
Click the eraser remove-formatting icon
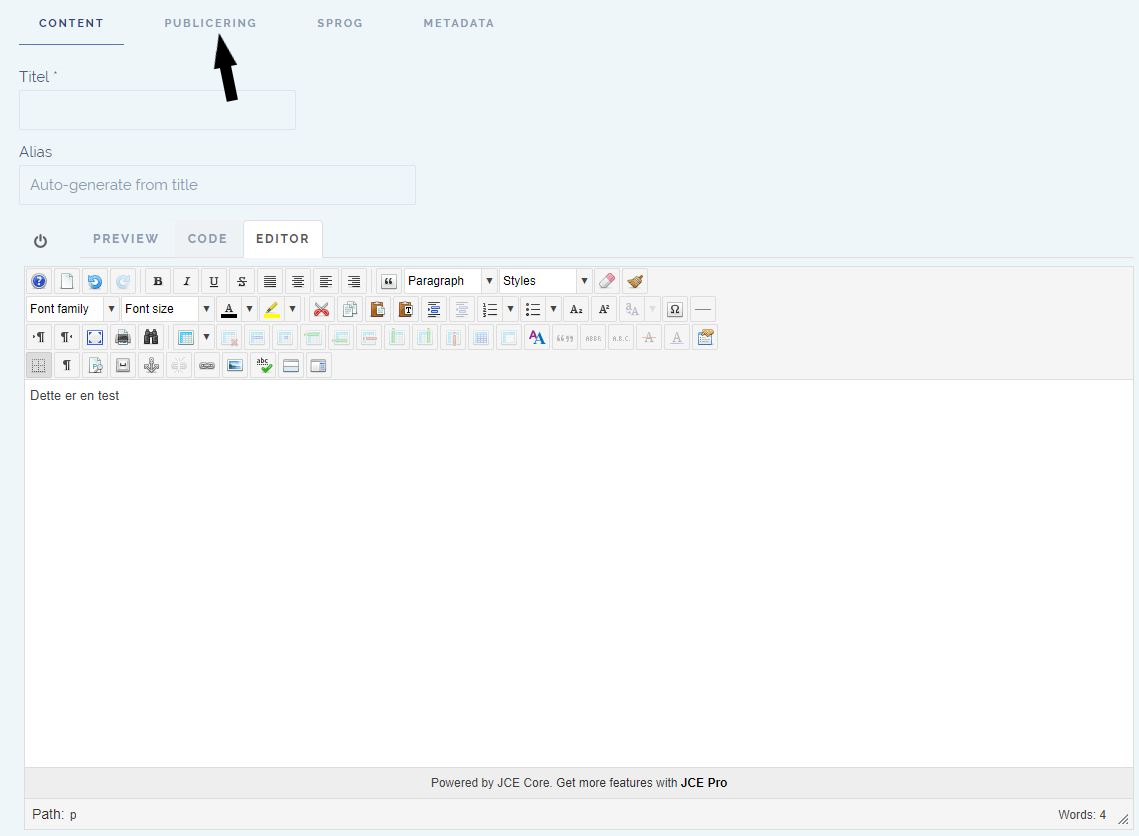tap(607, 282)
